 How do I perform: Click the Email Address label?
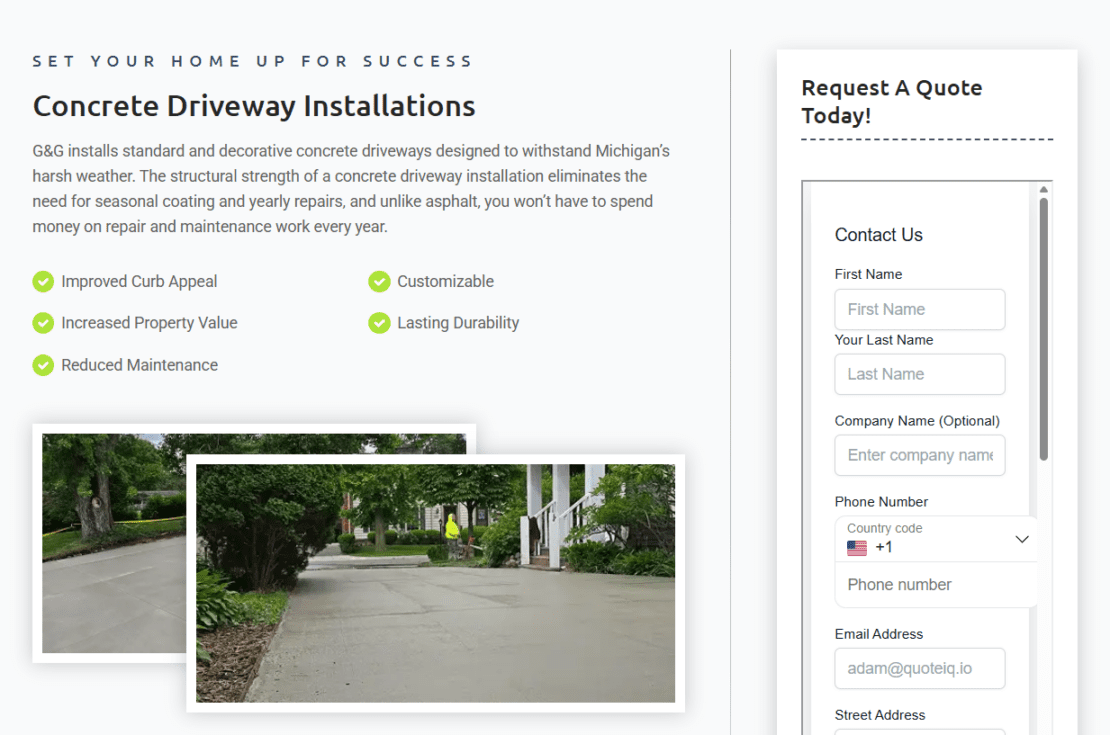point(879,634)
